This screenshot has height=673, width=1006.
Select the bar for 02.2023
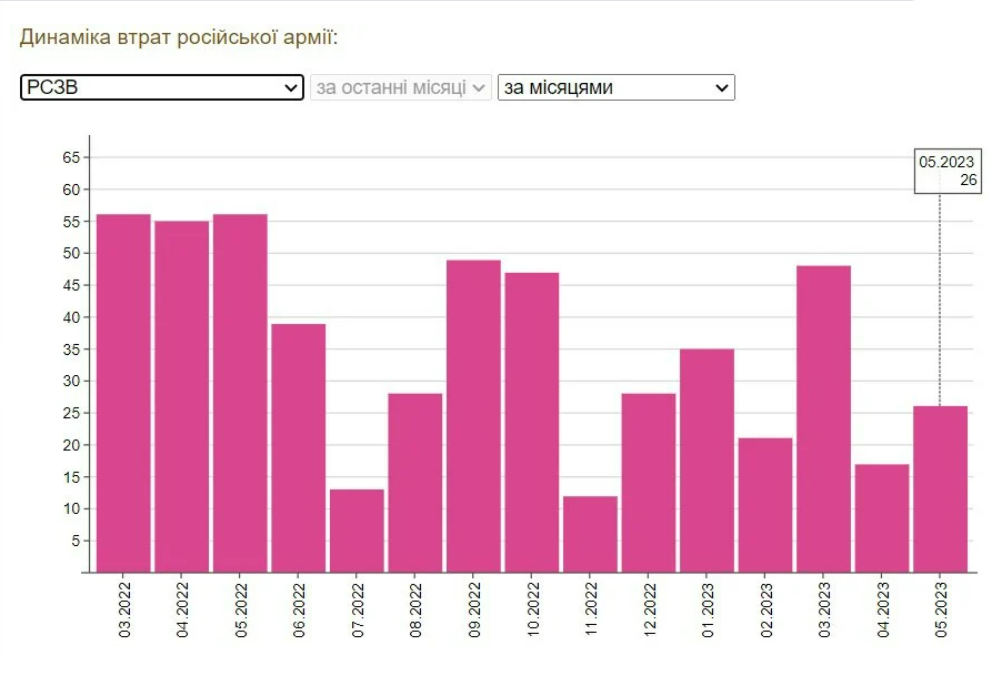click(x=765, y=505)
